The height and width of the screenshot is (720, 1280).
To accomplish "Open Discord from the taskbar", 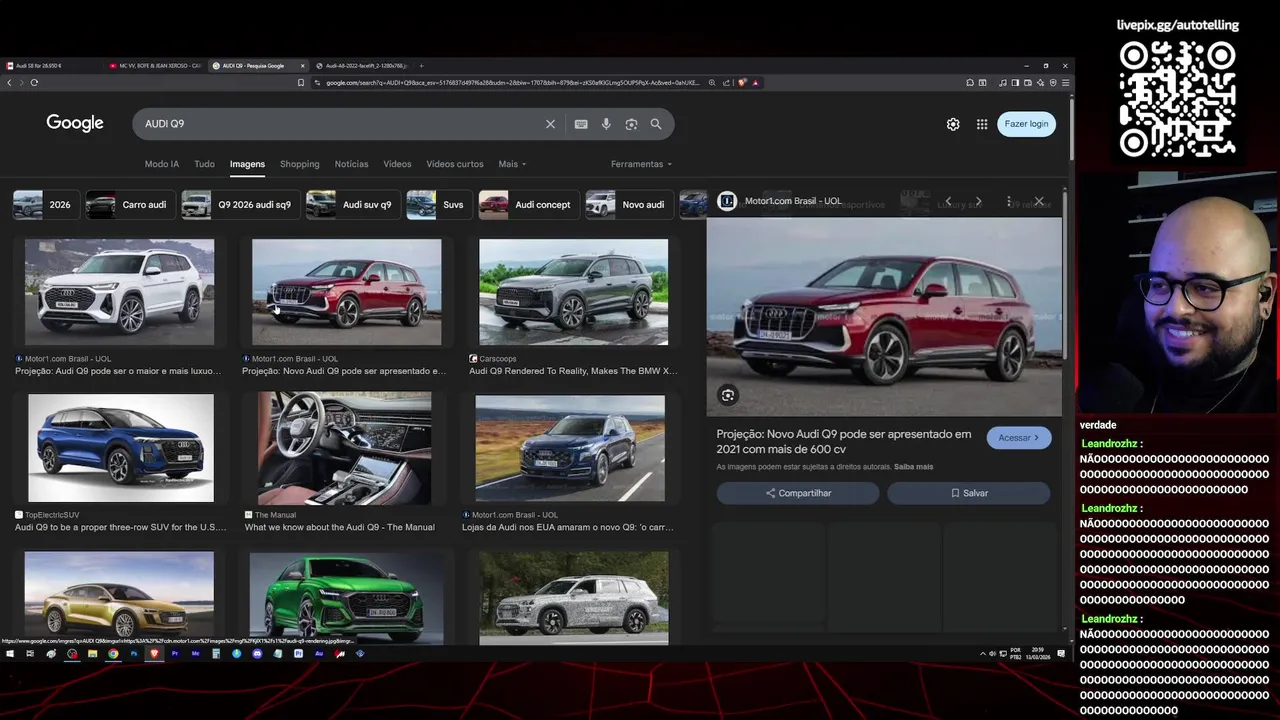I will (257, 654).
